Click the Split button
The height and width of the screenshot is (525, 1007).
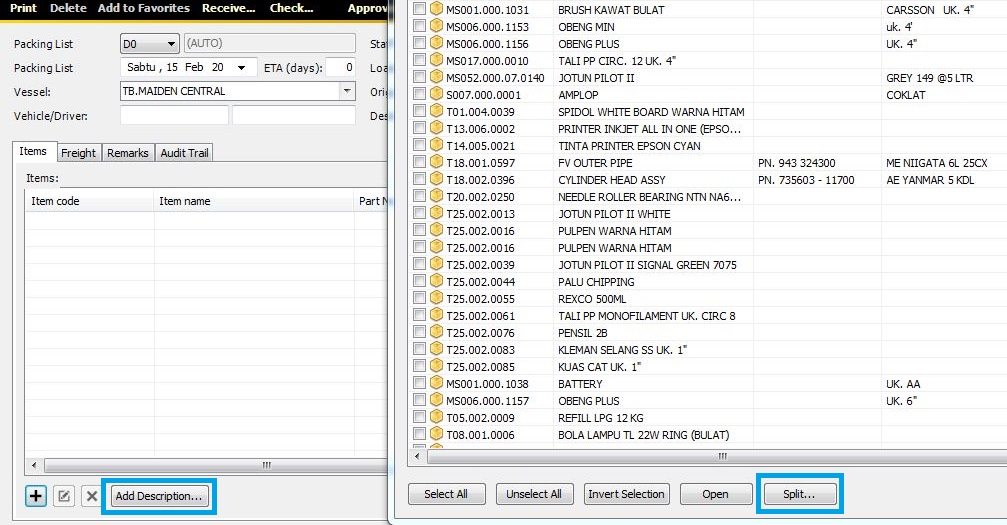point(799,494)
